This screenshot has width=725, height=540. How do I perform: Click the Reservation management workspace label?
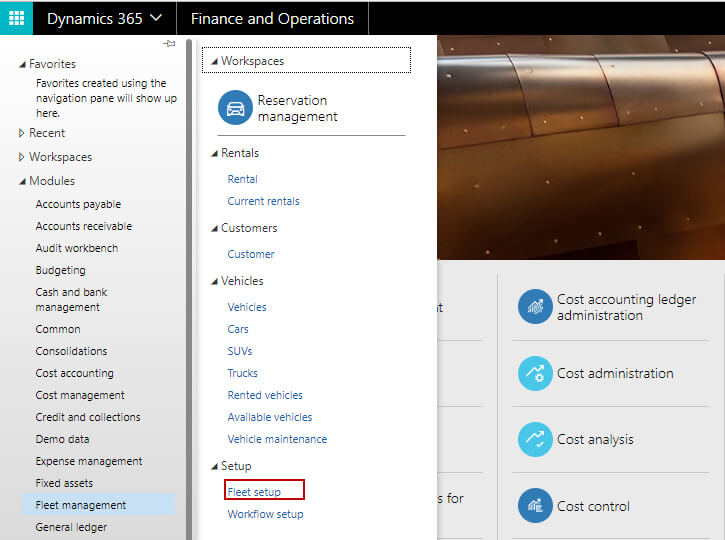pos(297,108)
